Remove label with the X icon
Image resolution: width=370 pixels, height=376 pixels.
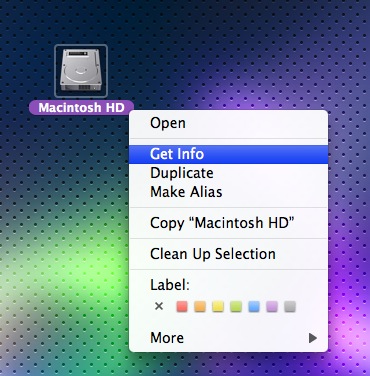[159, 306]
